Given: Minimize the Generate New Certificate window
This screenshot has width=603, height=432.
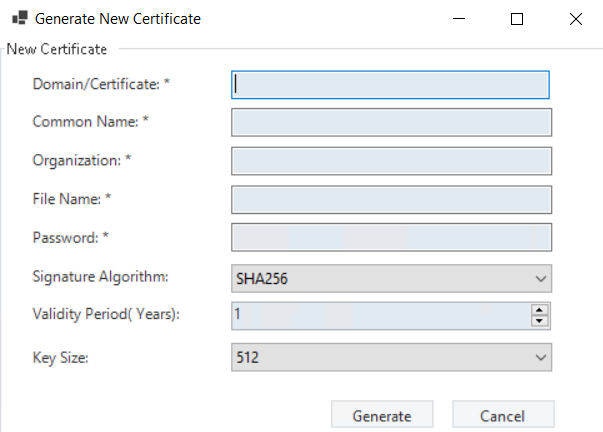Looking at the screenshot, I should (x=459, y=18).
